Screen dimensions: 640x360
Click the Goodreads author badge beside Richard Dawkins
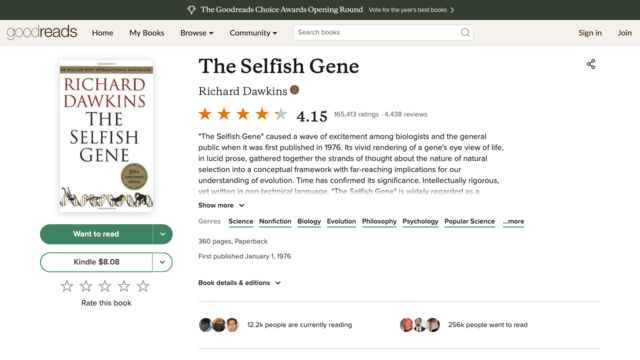click(294, 90)
